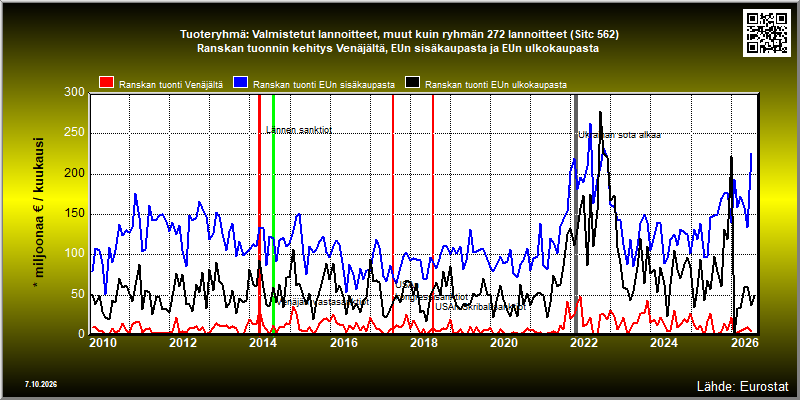The image size is (800, 400).
Task: Click the 'Ukrainan sota alkaa' annotation
Action: (619, 135)
